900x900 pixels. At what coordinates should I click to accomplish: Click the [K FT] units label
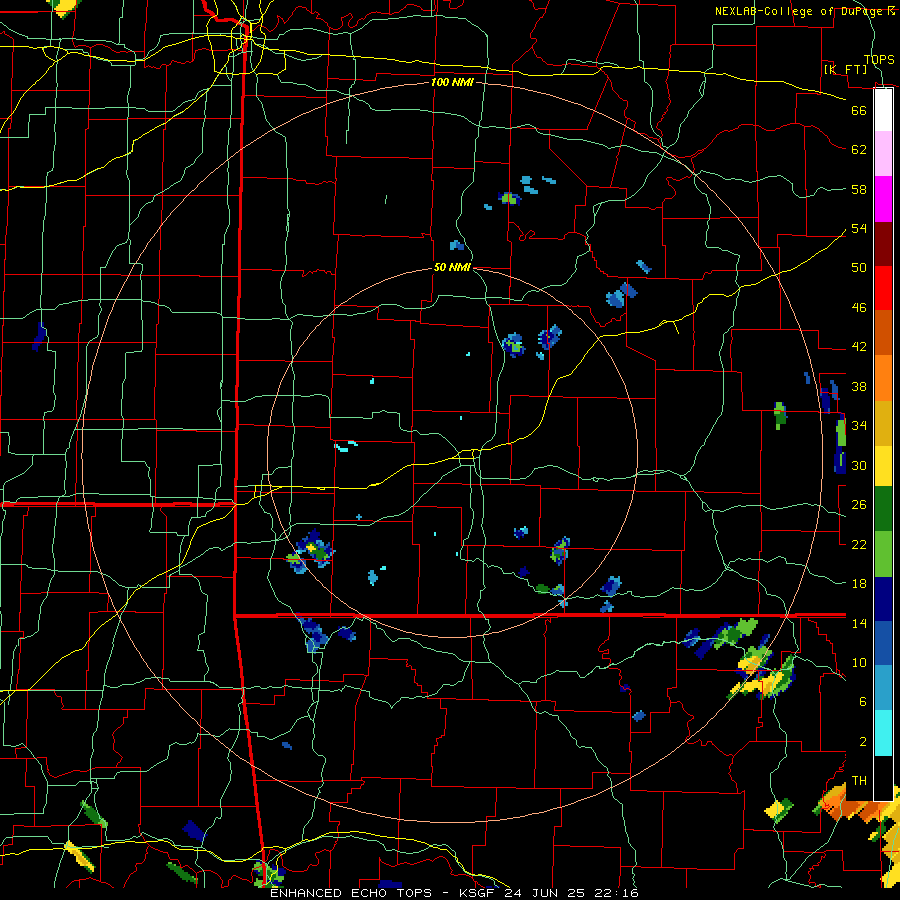845,69
